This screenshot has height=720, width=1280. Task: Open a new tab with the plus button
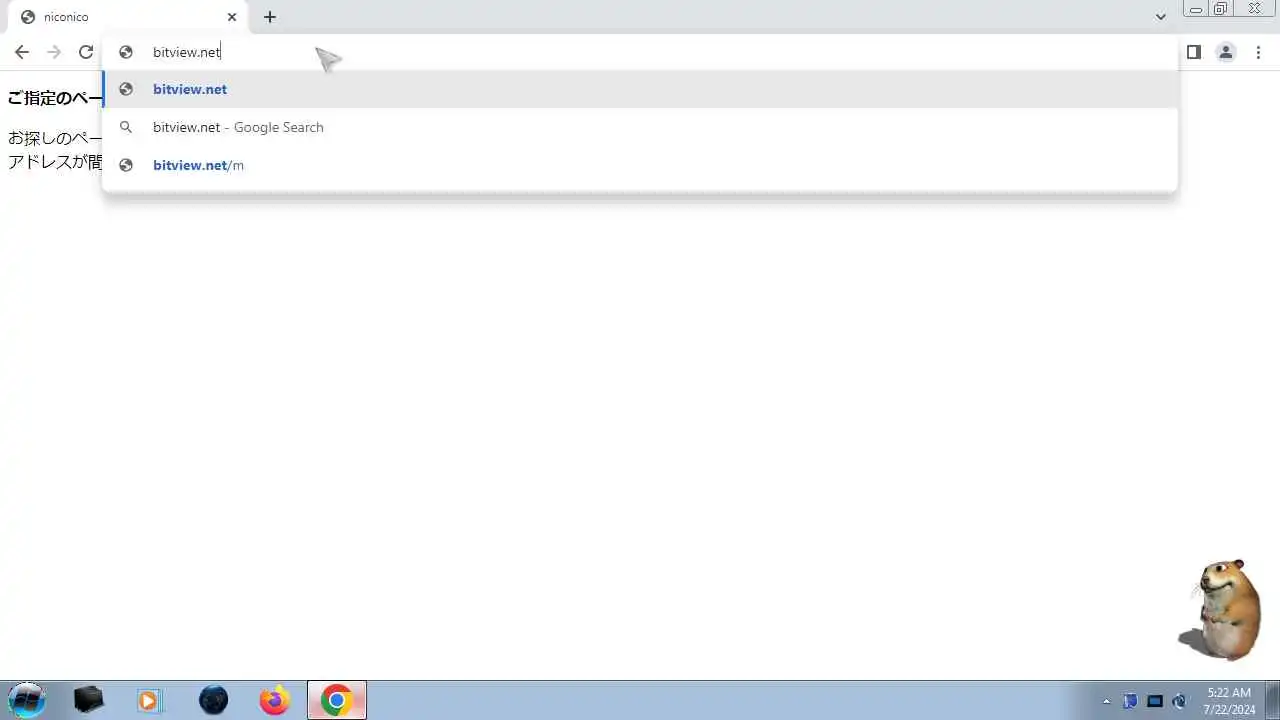(x=270, y=17)
